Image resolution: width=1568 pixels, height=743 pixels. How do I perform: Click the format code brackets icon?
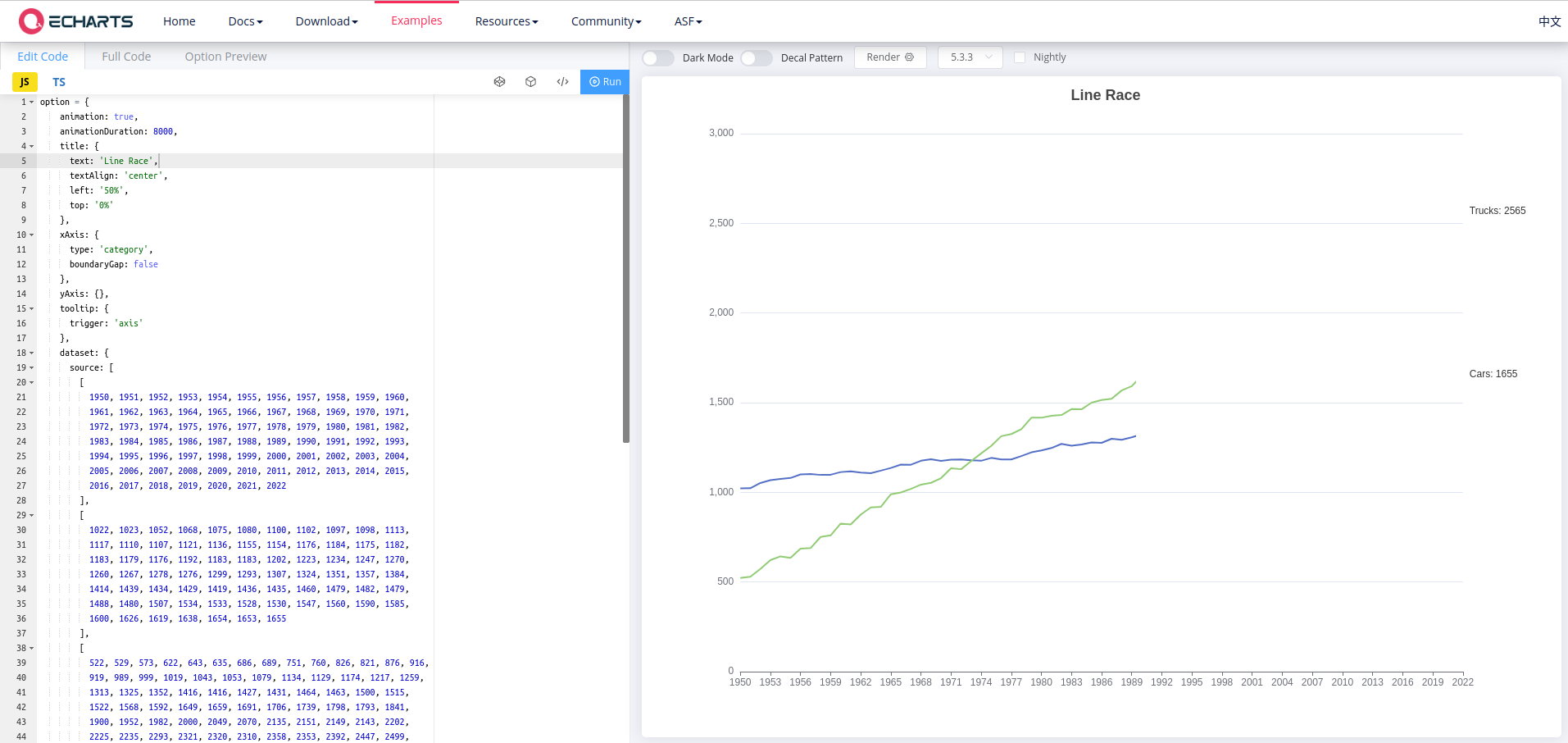click(562, 82)
